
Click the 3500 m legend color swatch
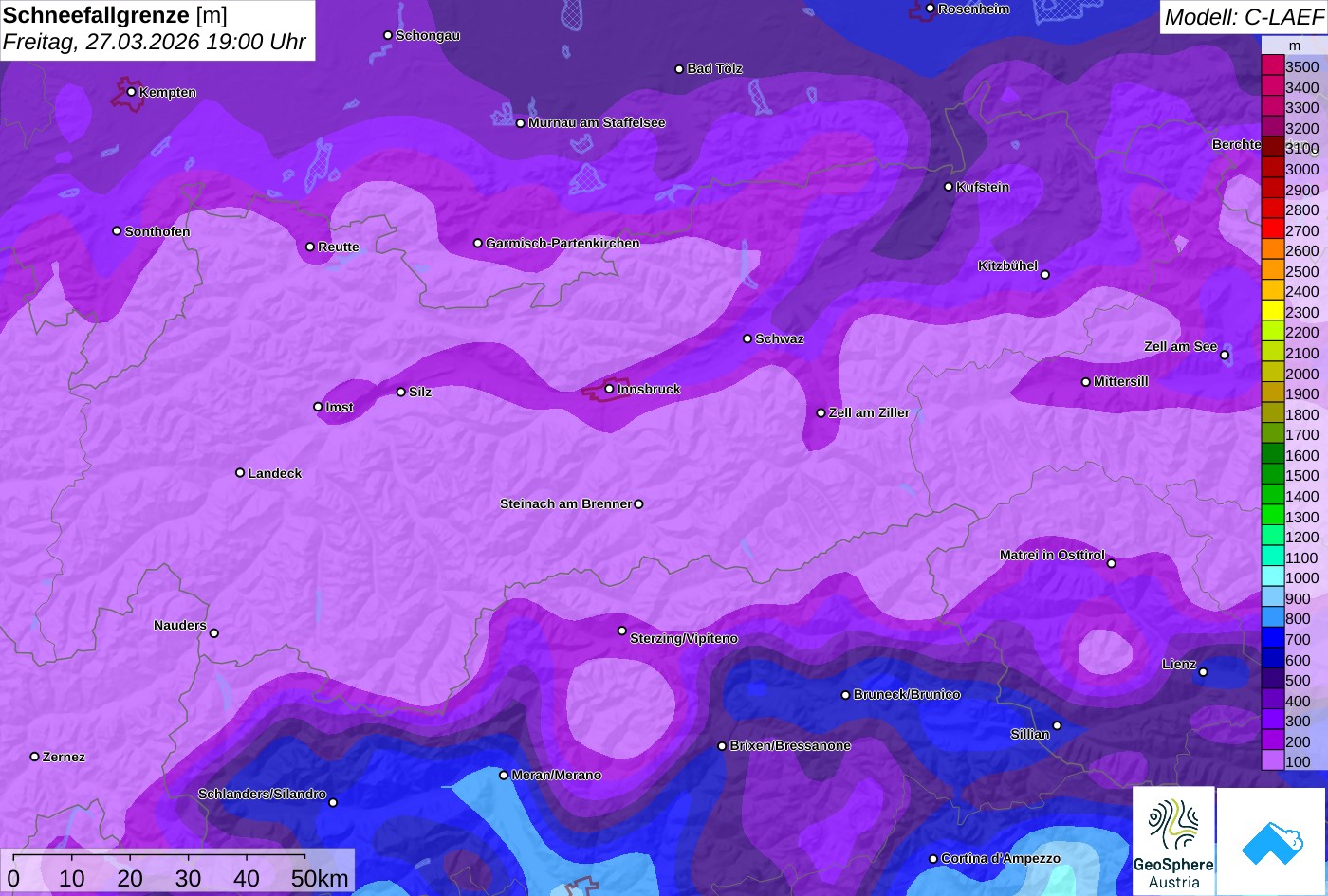point(1272,66)
